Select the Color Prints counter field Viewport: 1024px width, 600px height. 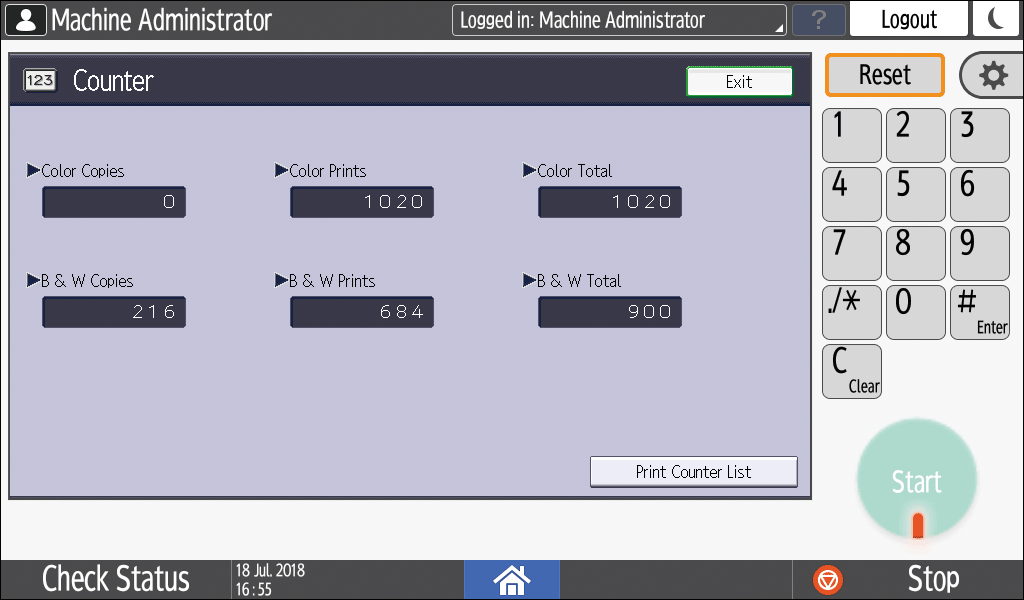(362, 202)
